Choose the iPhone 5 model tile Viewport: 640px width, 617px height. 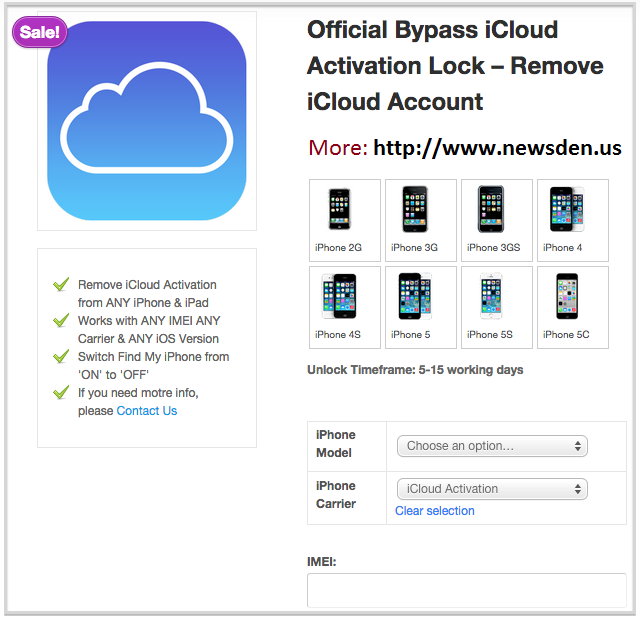[x=420, y=307]
